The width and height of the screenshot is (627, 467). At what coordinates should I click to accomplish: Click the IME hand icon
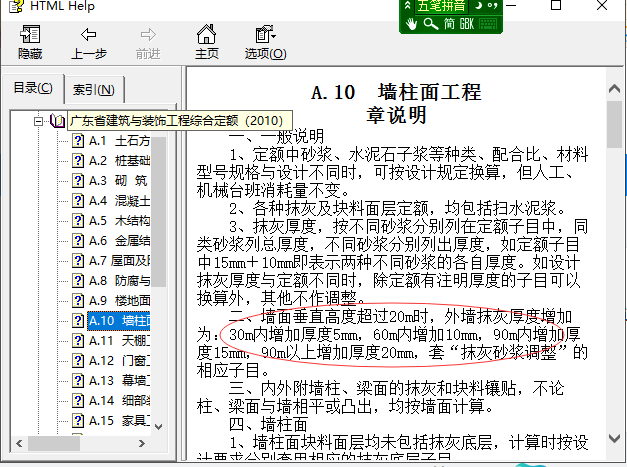411,24
